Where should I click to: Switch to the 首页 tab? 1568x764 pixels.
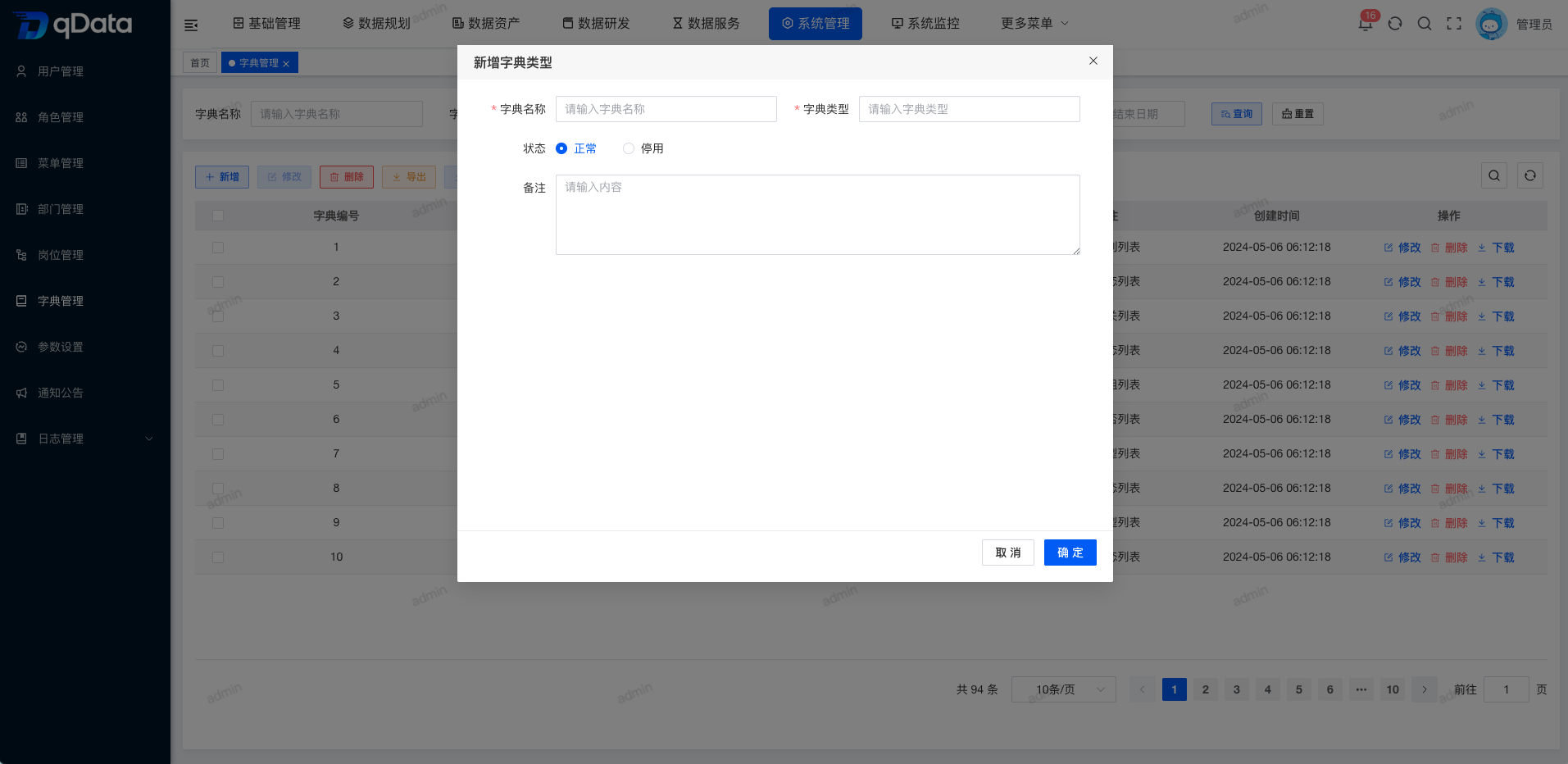pos(200,63)
